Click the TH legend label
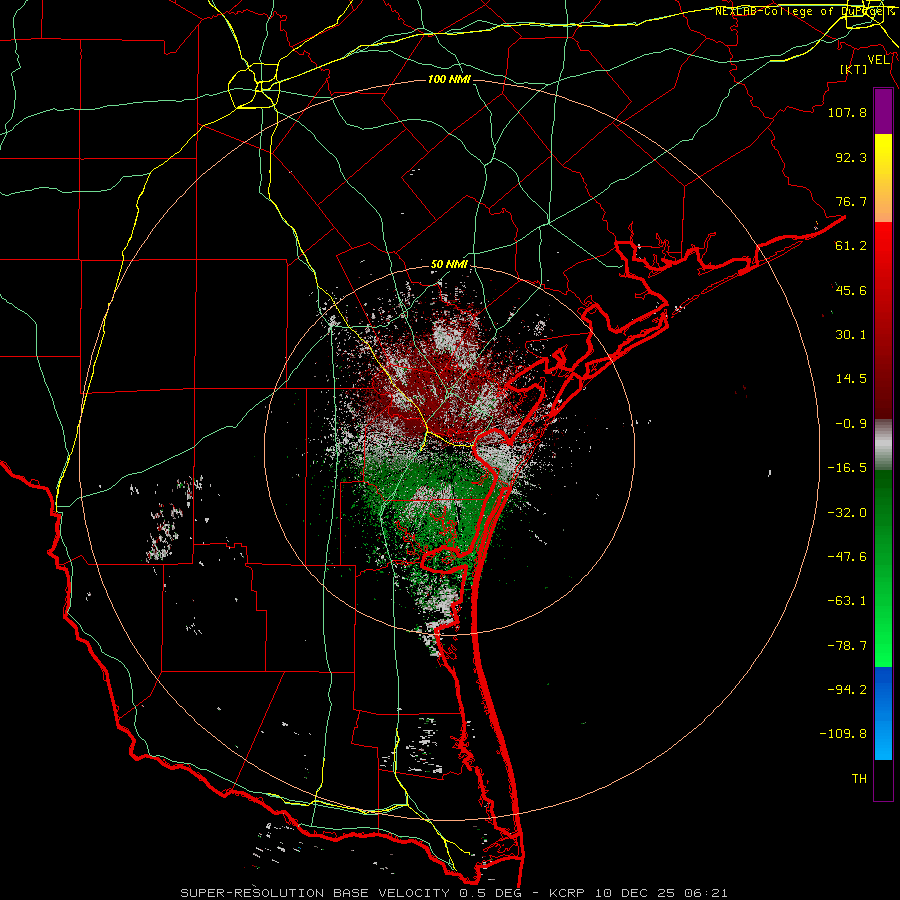Viewport: 900px width, 900px height. pyautogui.click(x=859, y=779)
